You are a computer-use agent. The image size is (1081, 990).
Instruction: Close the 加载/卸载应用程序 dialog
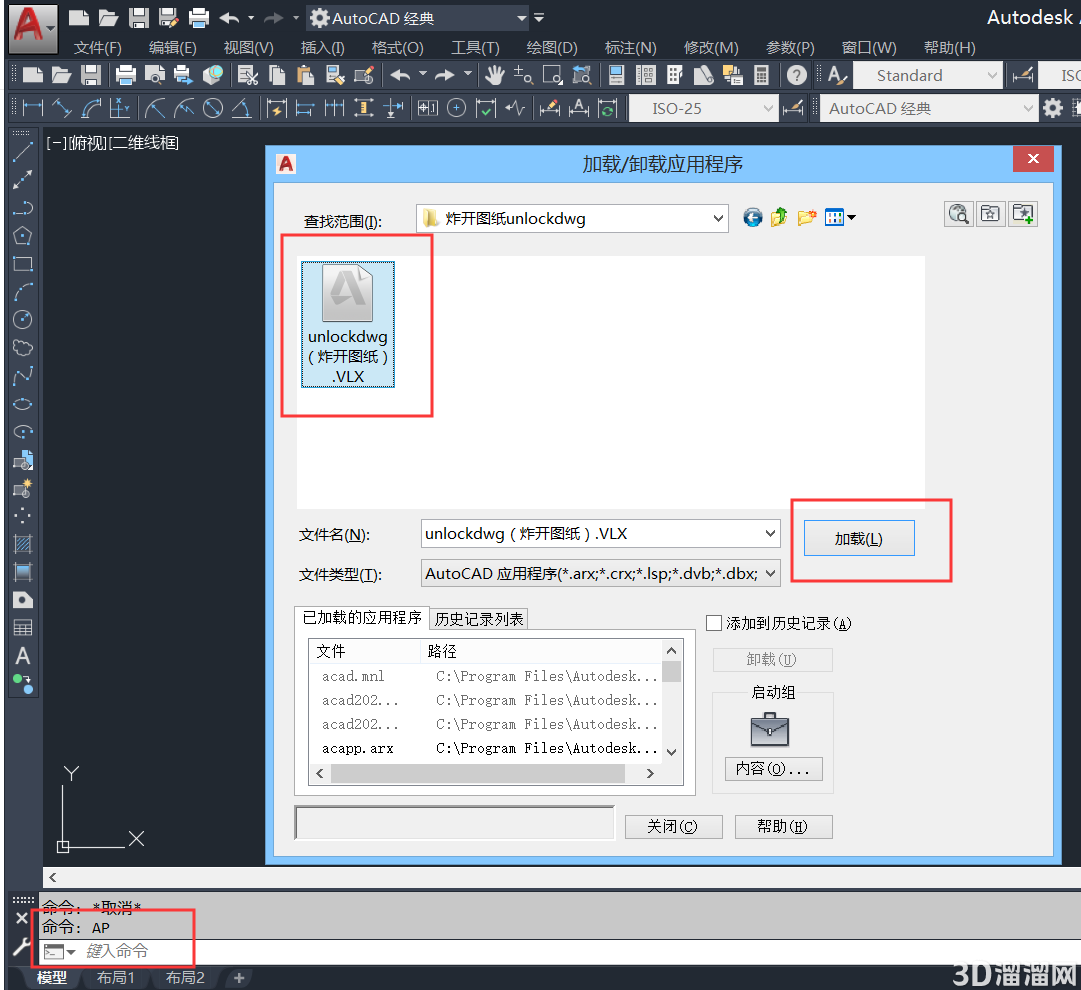(x=1033, y=159)
